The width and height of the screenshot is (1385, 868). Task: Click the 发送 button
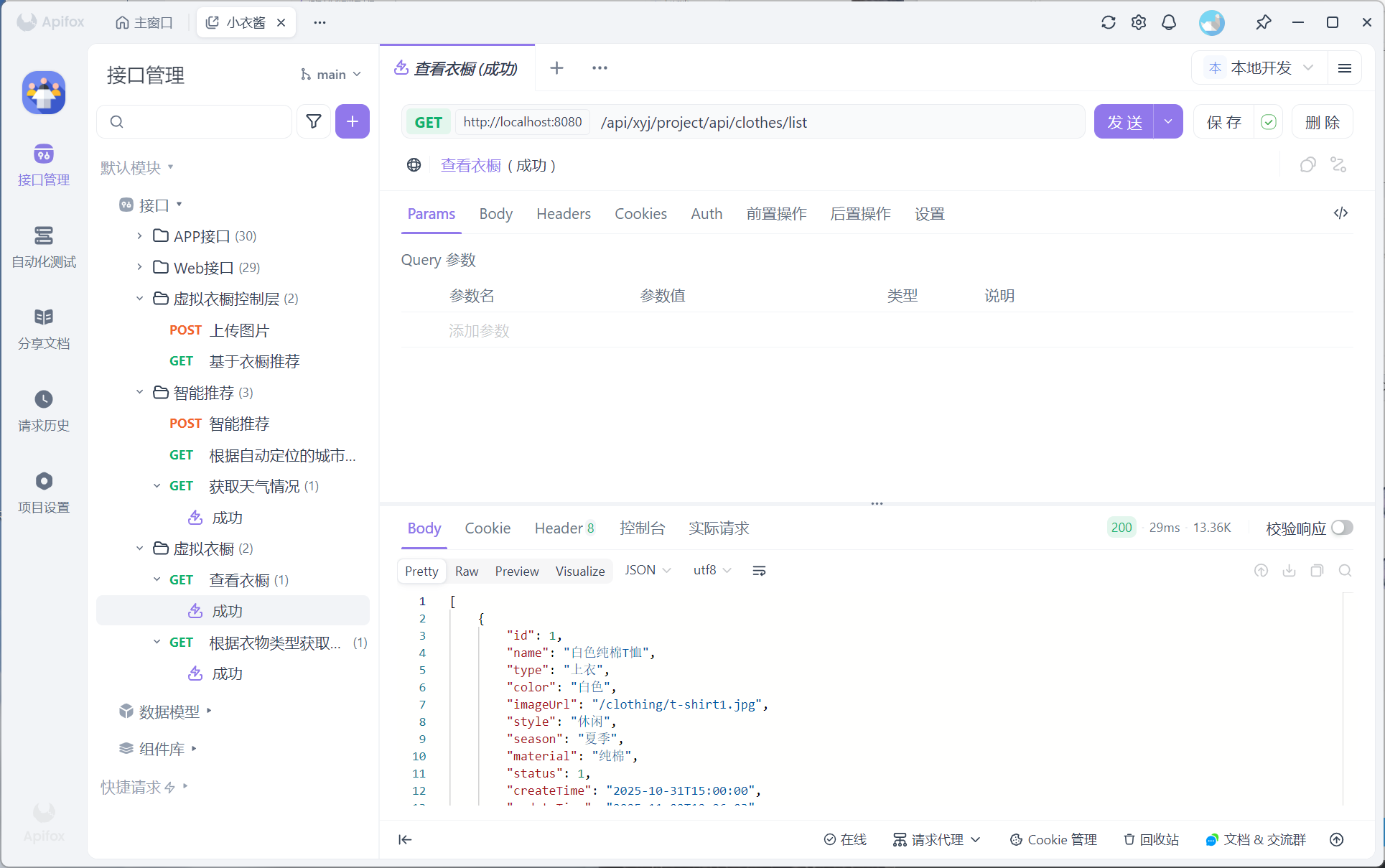coord(1124,122)
